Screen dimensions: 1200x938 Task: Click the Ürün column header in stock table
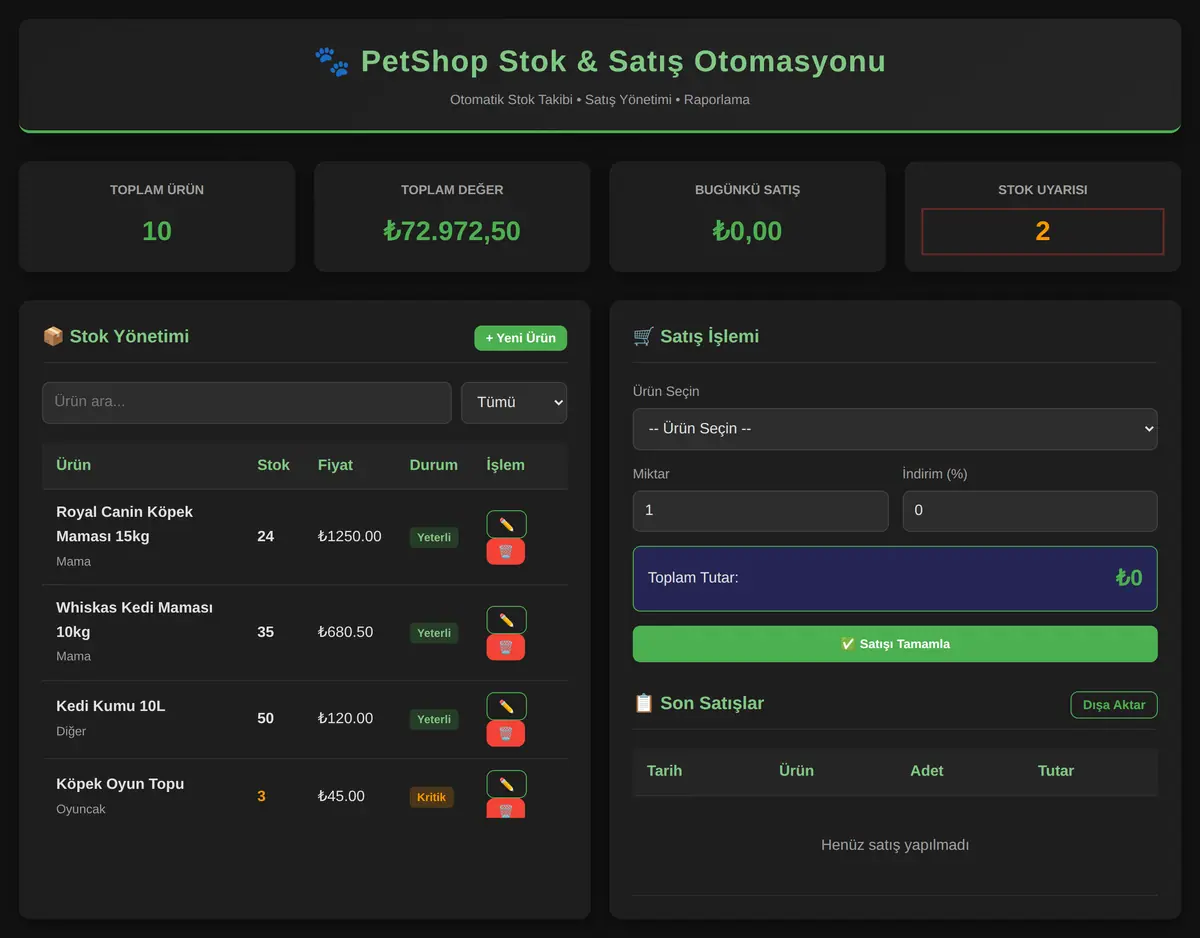[74, 465]
